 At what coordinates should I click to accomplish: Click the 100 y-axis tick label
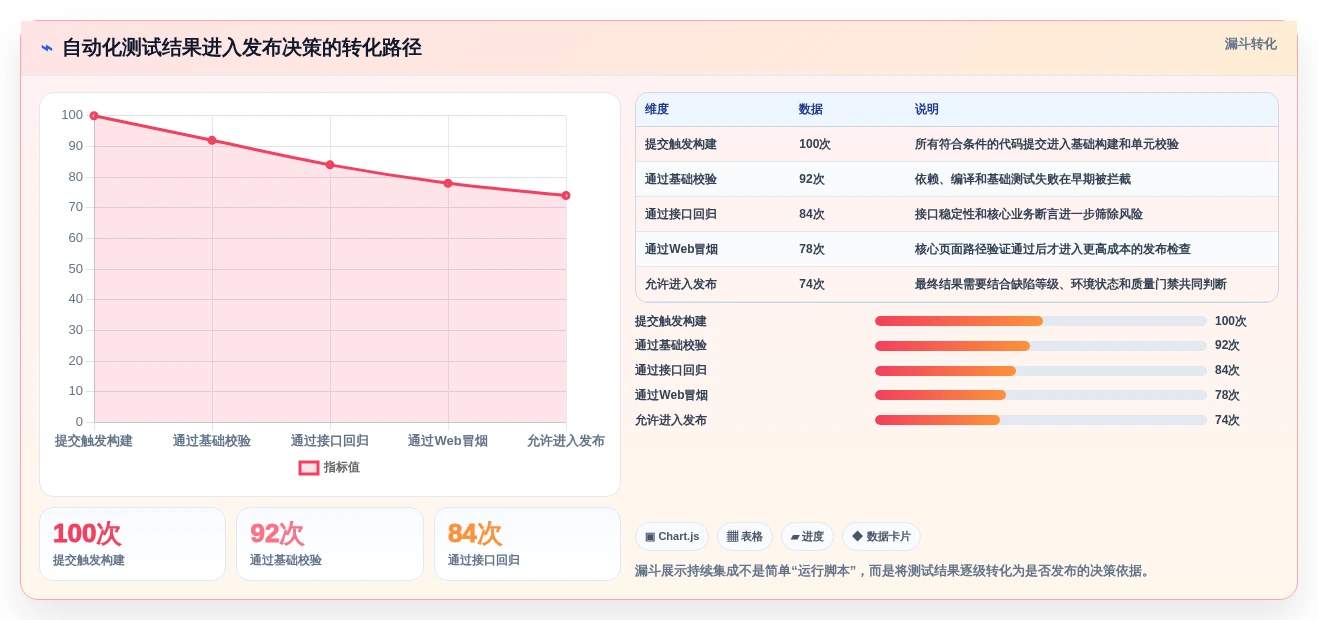(x=72, y=115)
